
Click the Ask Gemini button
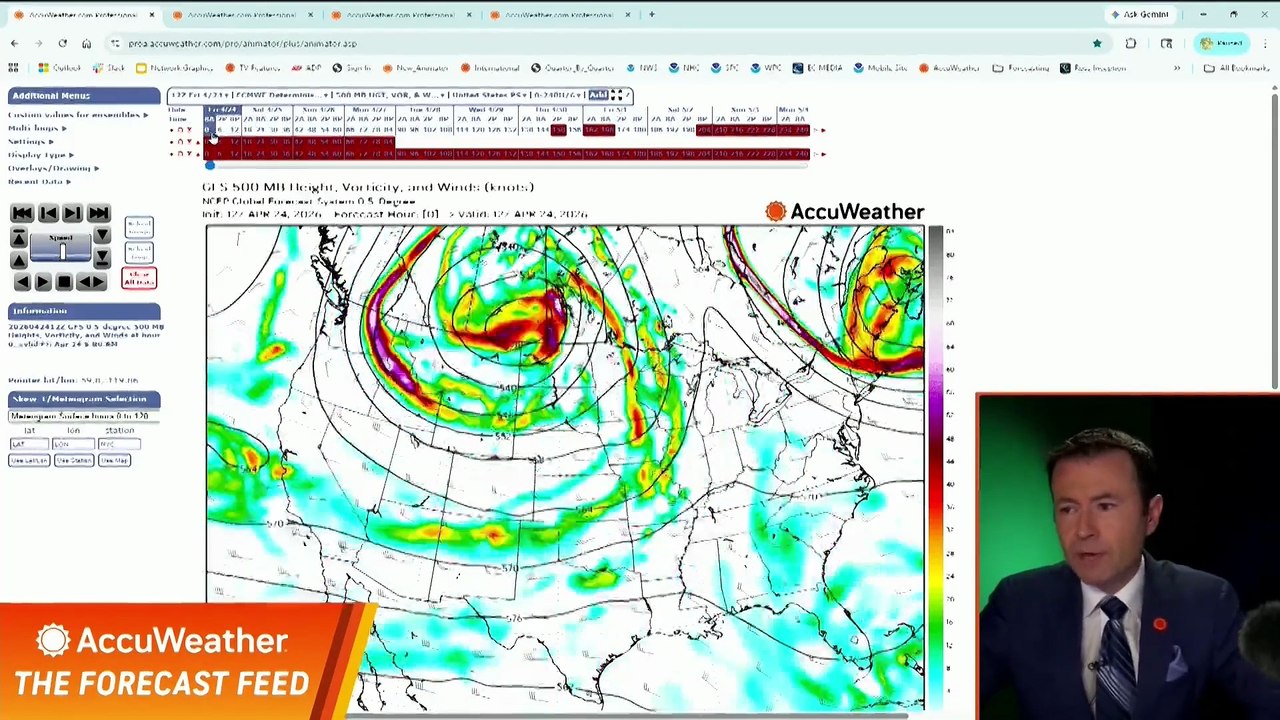tap(1139, 15)
